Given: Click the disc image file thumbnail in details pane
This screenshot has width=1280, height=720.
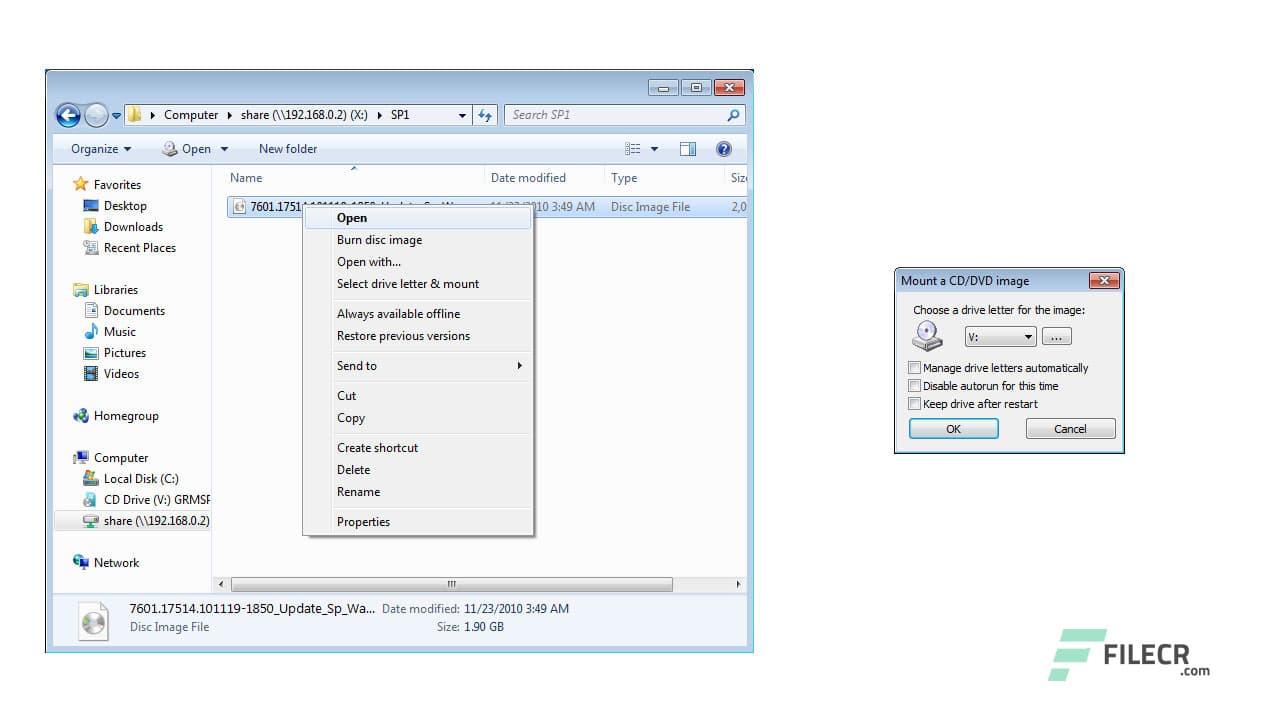Looking at the screenshot, I should click(x=94, y=621).
